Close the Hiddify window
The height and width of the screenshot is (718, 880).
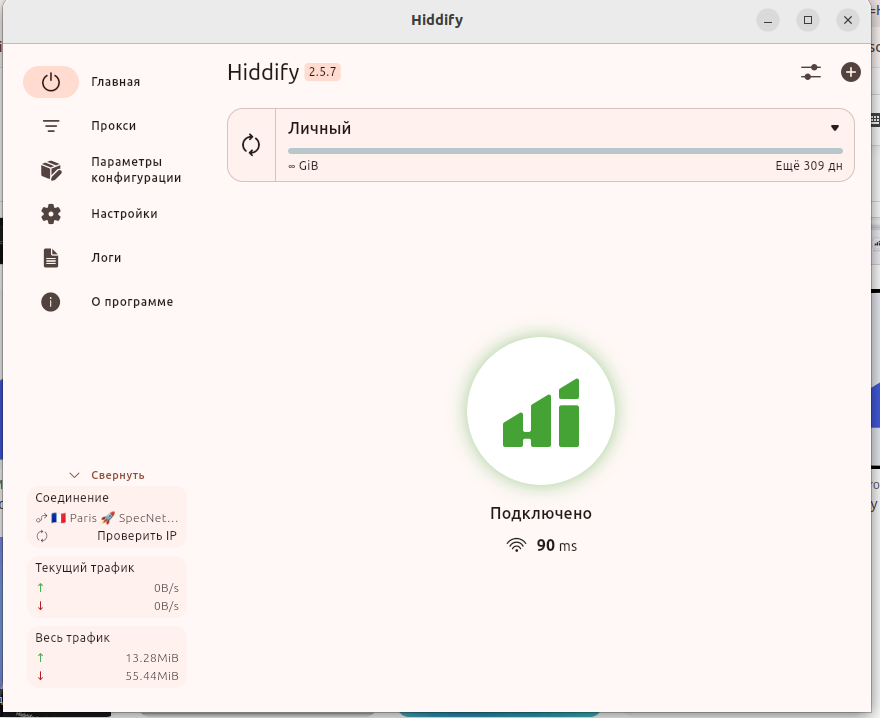pos(847,20)
